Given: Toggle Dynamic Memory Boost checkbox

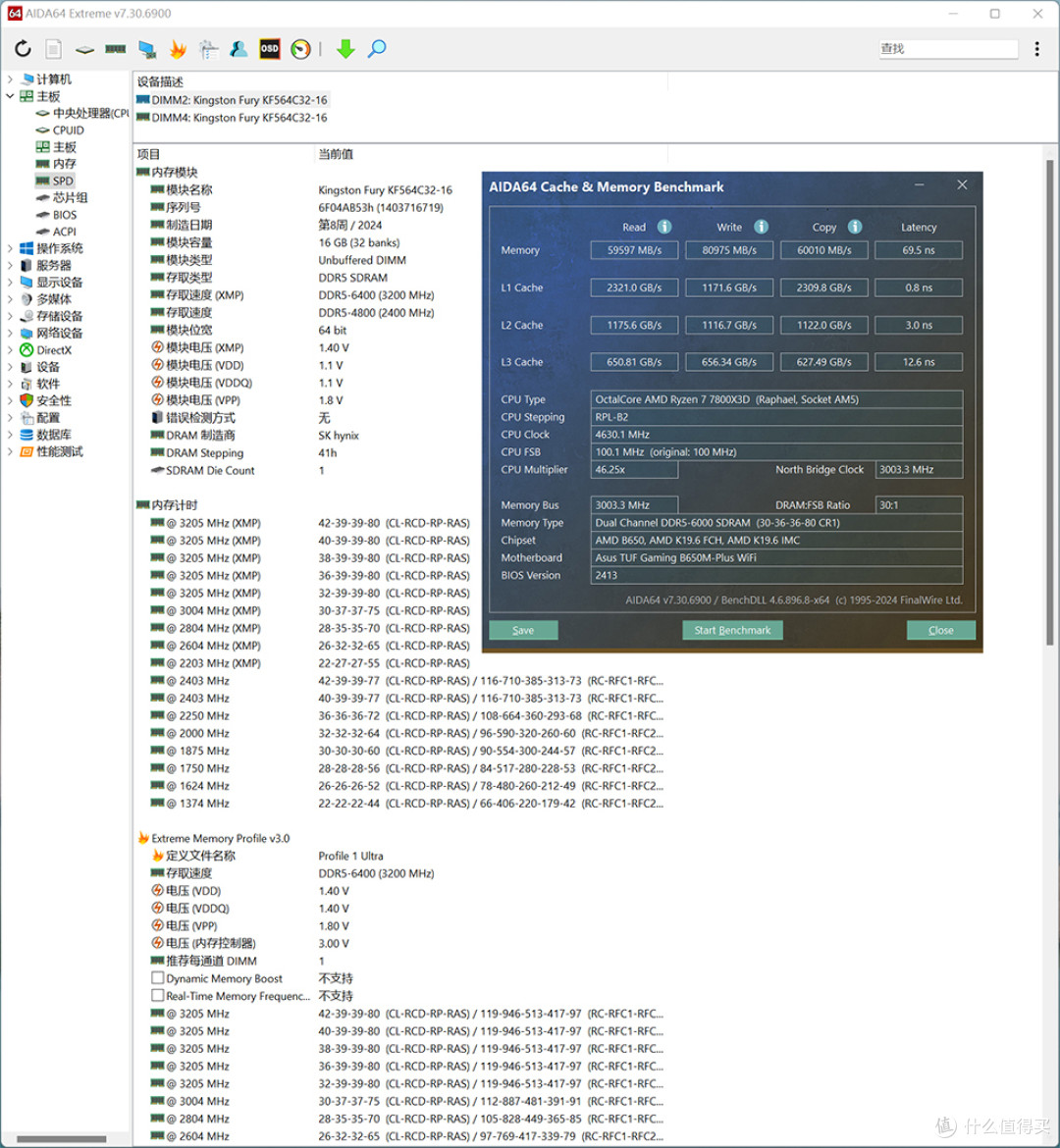Looking at the screenshot, I should [157, 977].
